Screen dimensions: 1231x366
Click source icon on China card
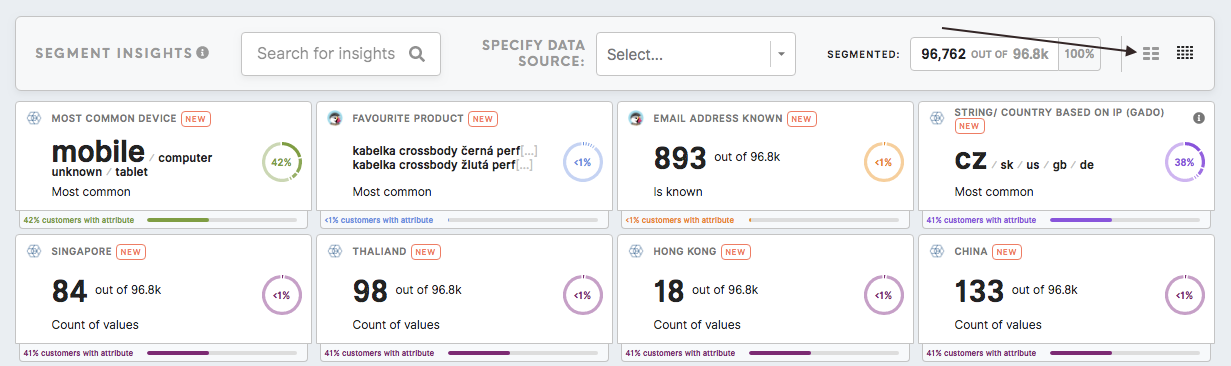[x=937, y=252]
